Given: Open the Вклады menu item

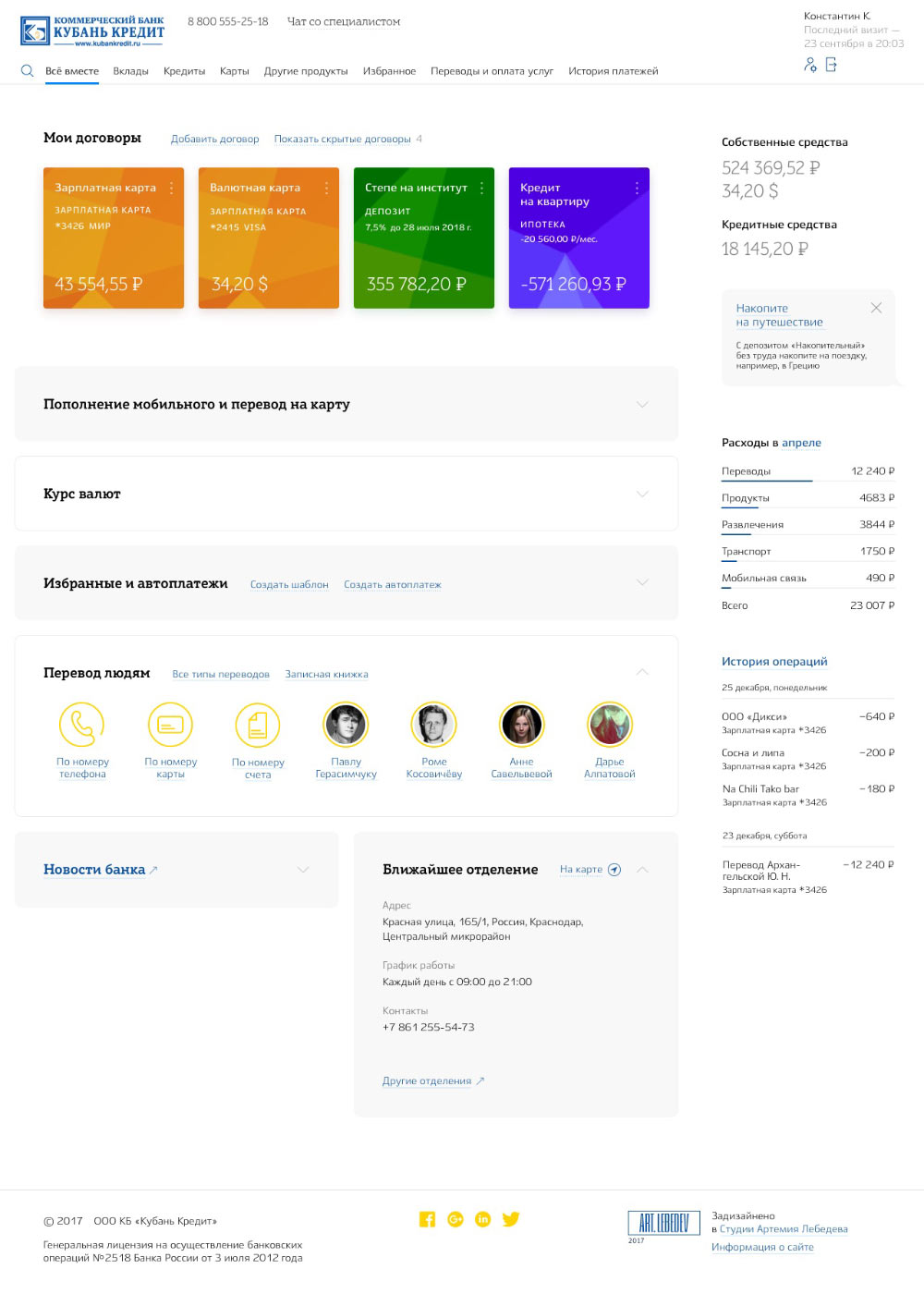Looking at the screenshot, I should [130, 71].
